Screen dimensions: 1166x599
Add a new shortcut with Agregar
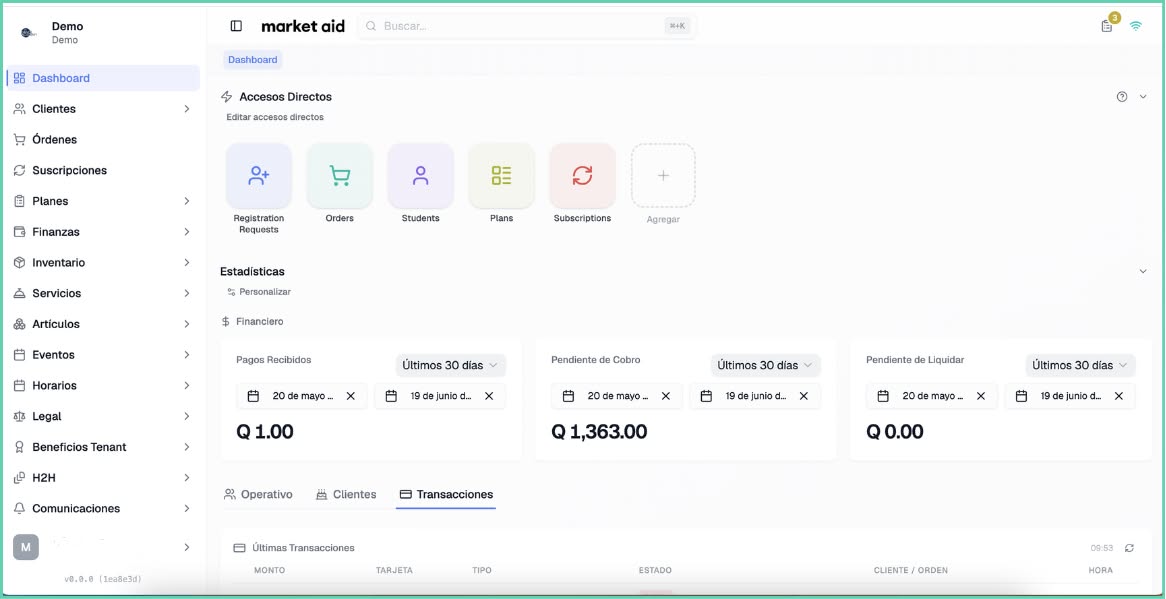pos(663,175)
